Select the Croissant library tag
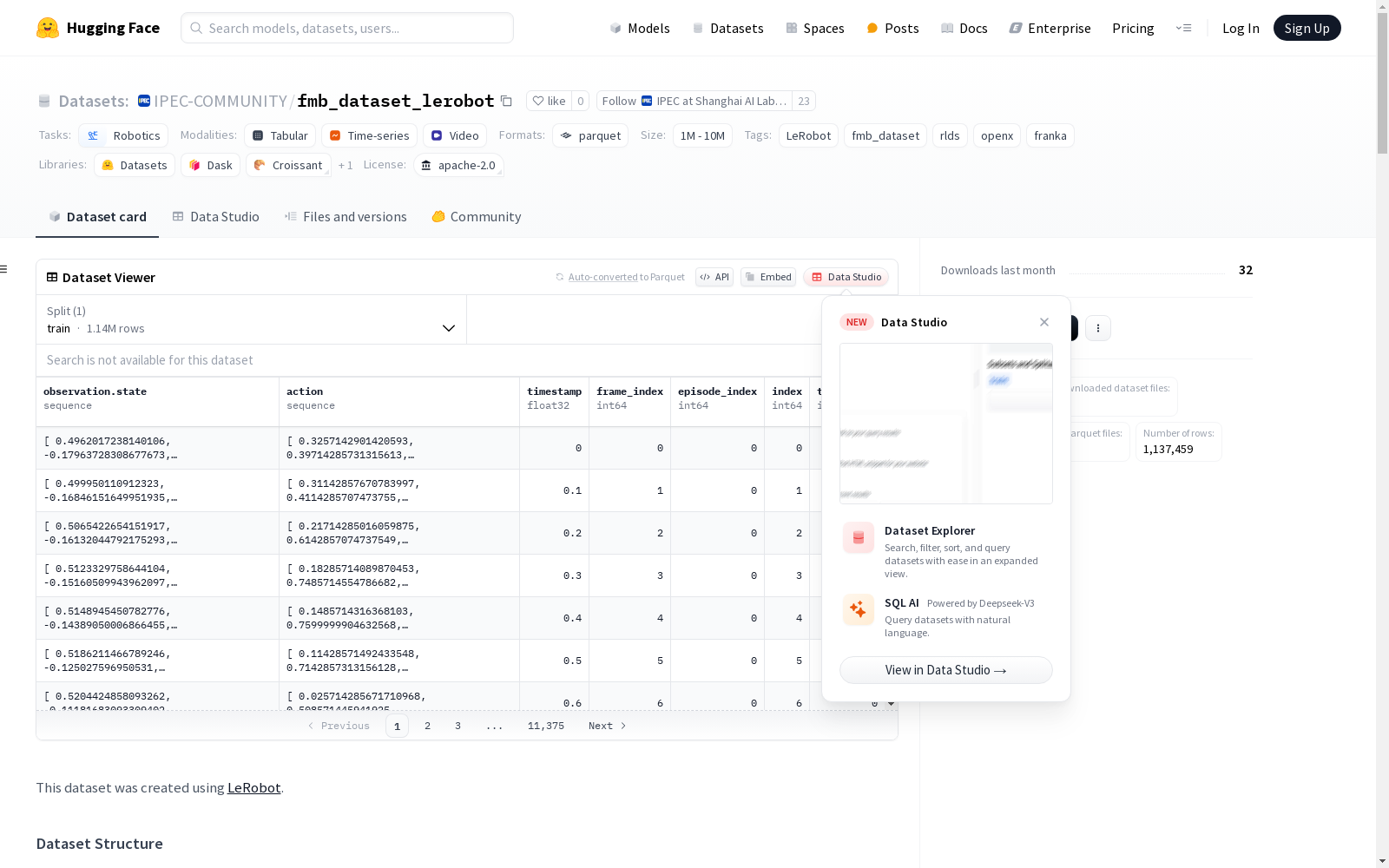The image size is (1389, 868). coord(288,165)
